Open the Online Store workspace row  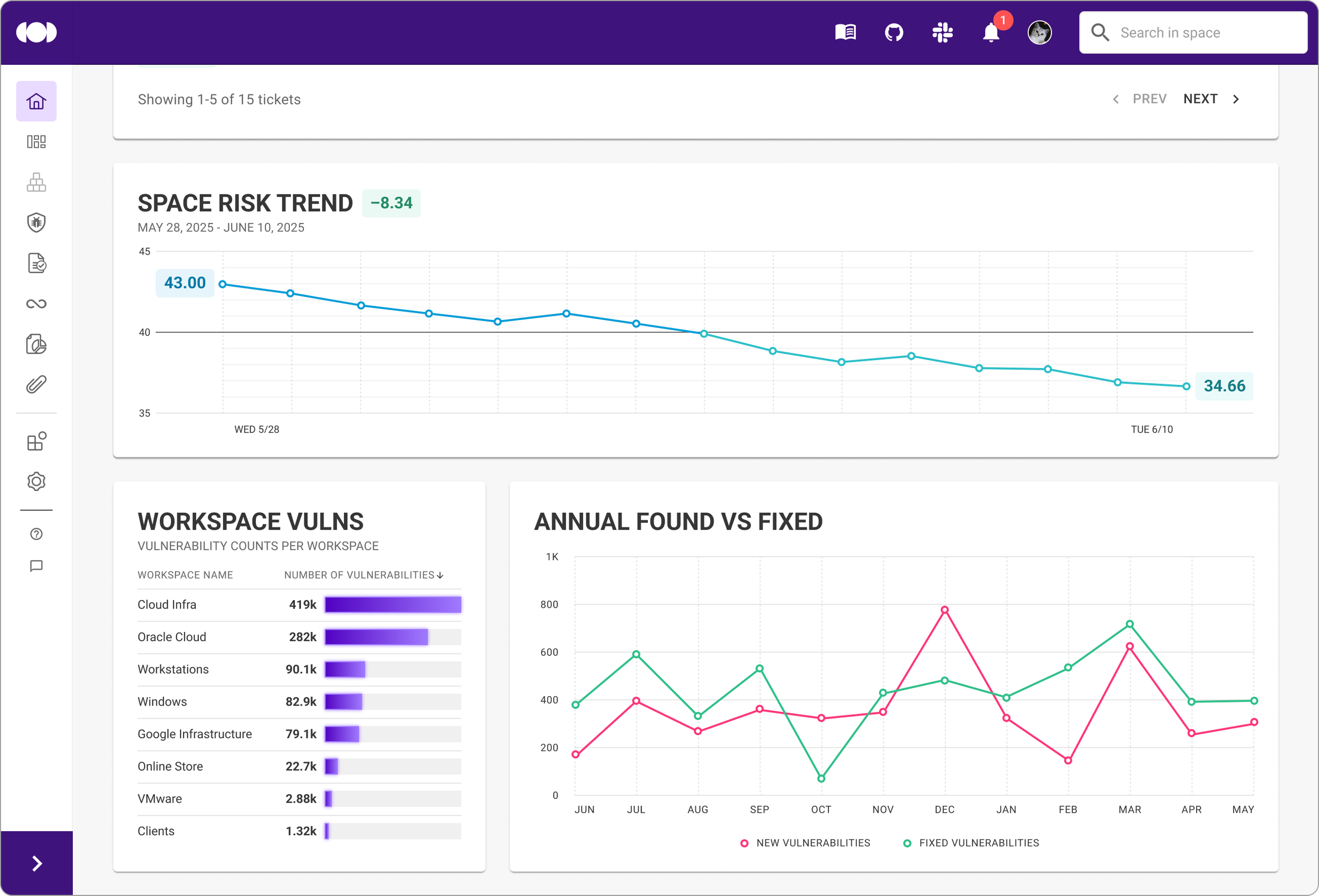[299, 766]
